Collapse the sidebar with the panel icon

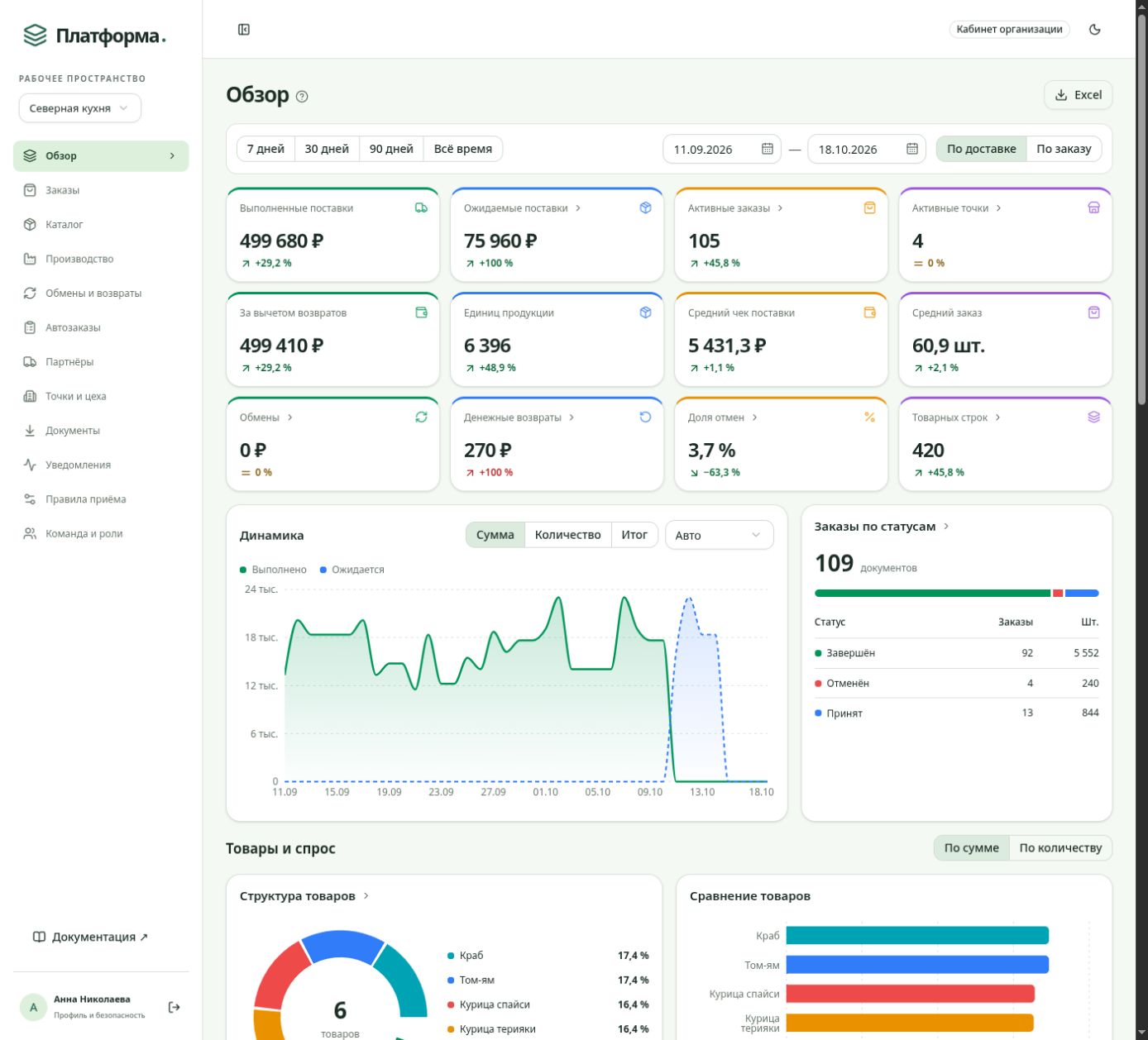tap(244, 30)
